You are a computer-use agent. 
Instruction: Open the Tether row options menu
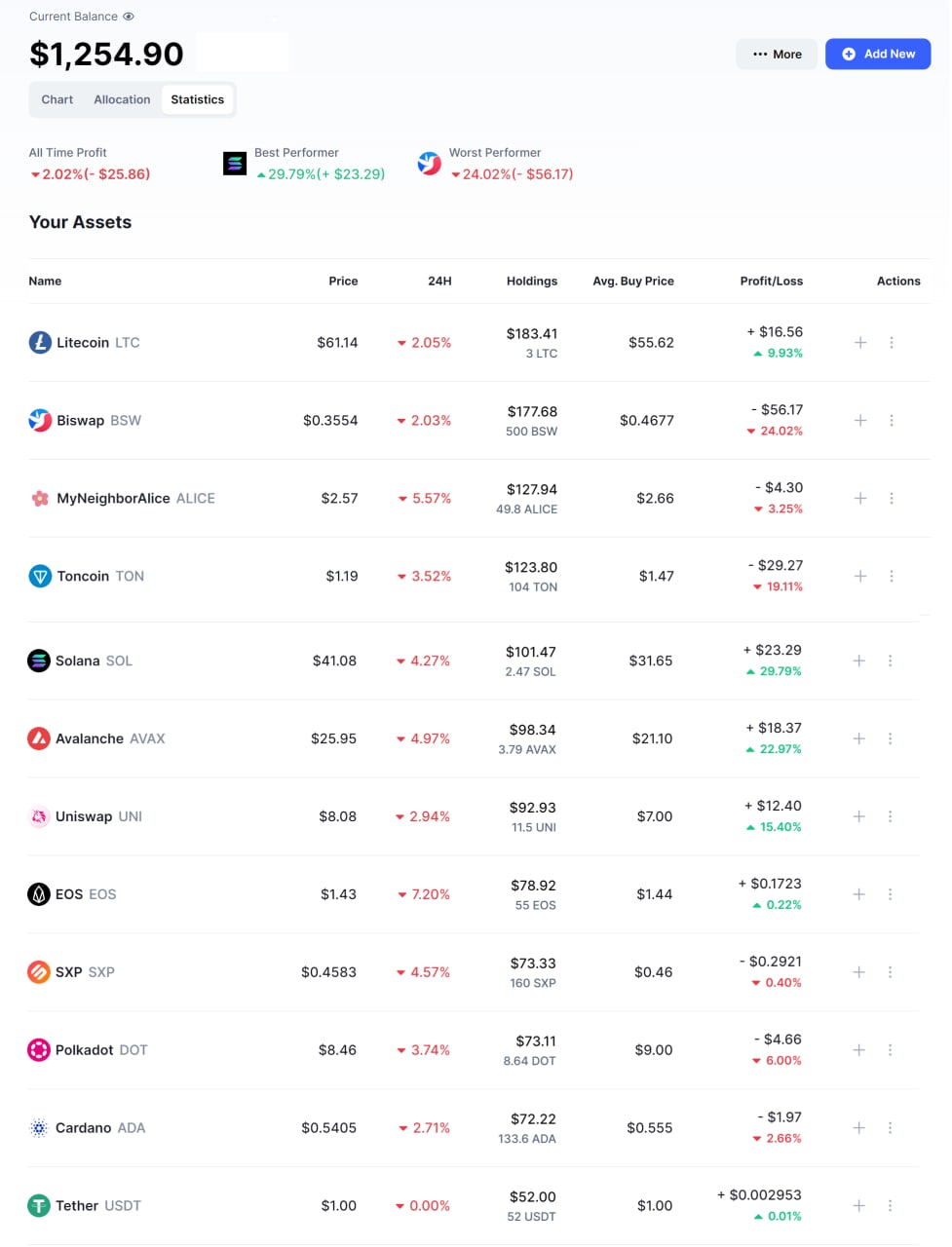(890, 1206)
